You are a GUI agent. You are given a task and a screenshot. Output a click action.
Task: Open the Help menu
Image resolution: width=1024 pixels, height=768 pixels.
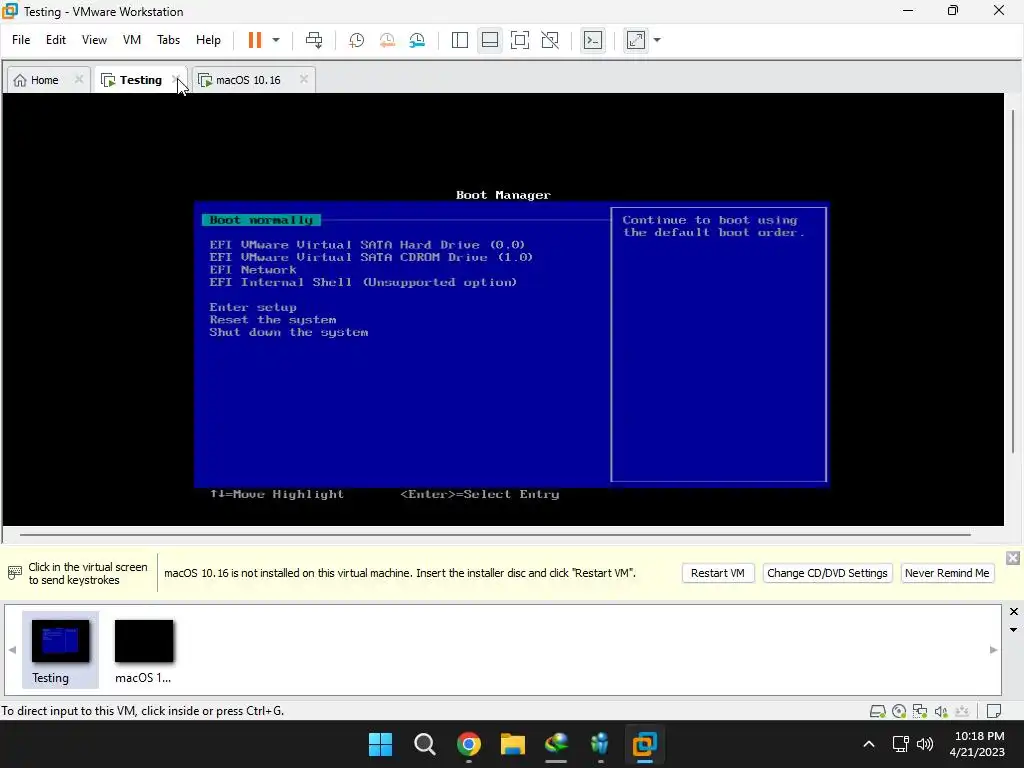[x=208, y=40]
